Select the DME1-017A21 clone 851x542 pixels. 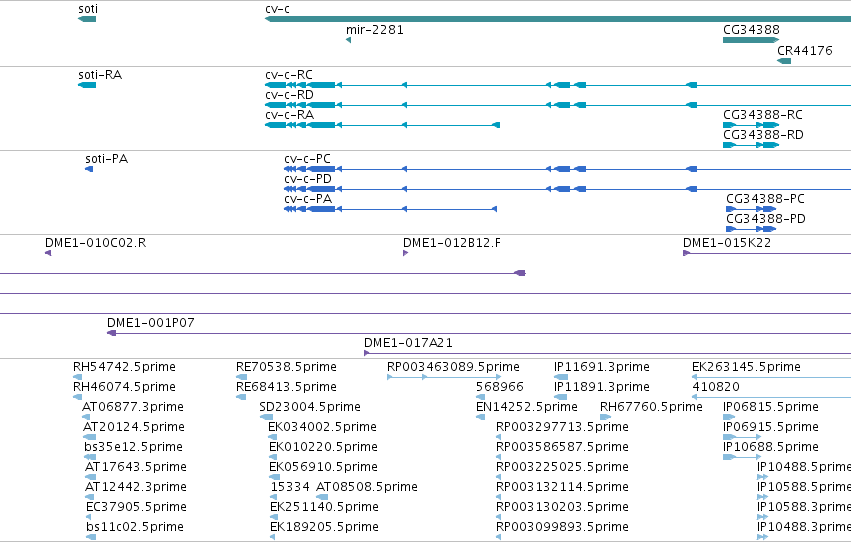(x=607, y=354)
